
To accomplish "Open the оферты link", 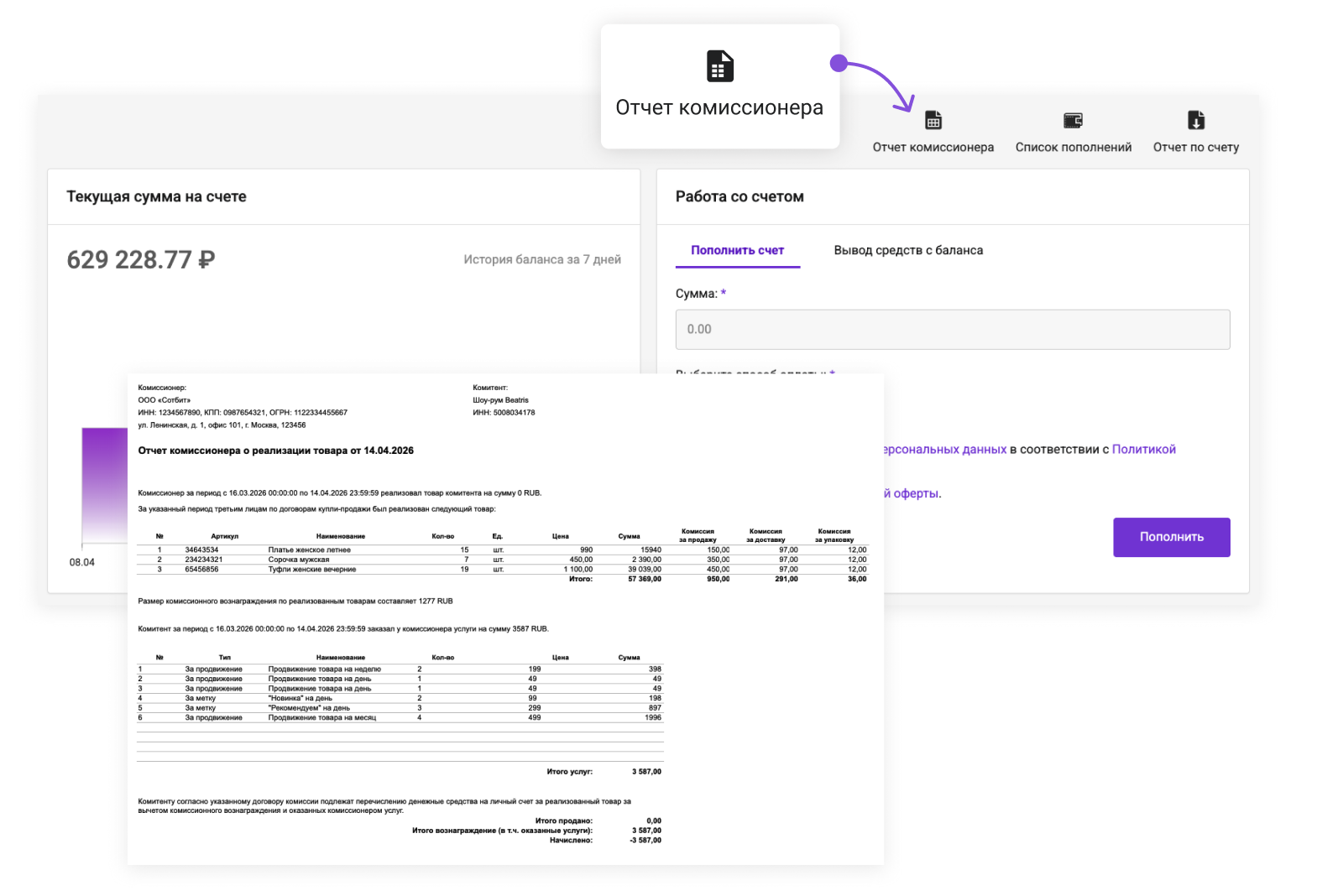I will 917,493.
